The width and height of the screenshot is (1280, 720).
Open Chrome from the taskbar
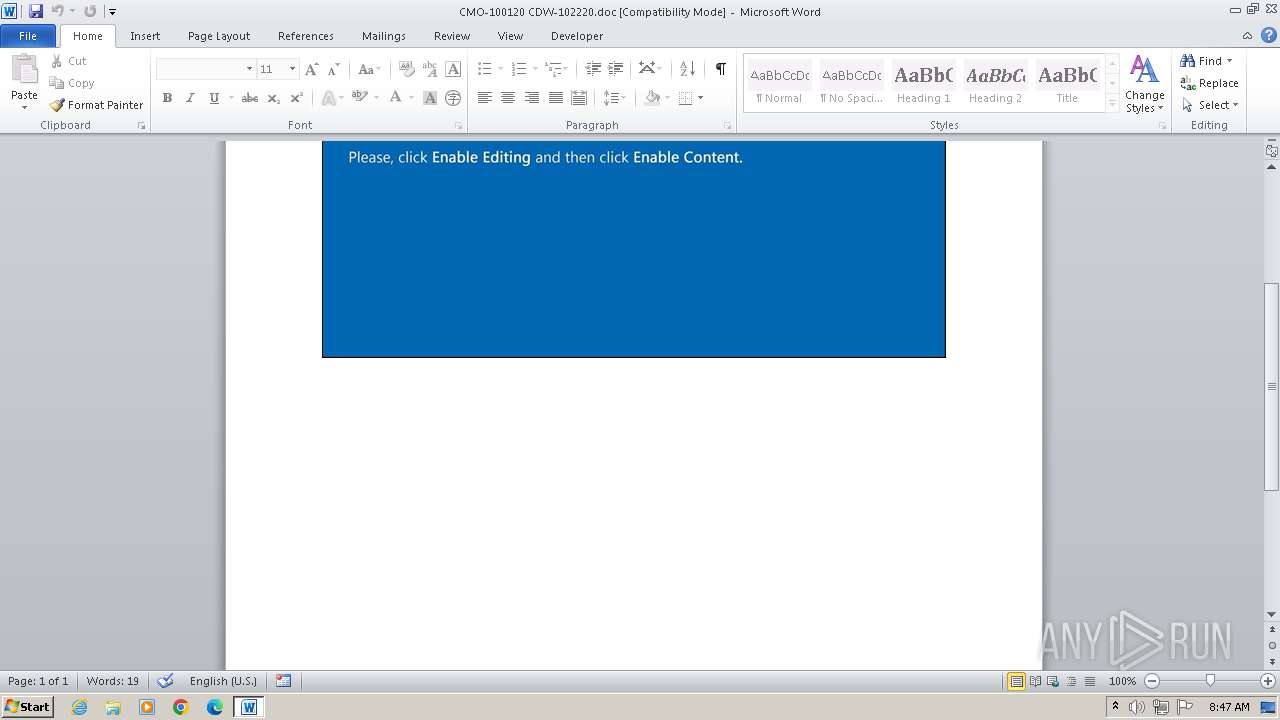[181, 707]
